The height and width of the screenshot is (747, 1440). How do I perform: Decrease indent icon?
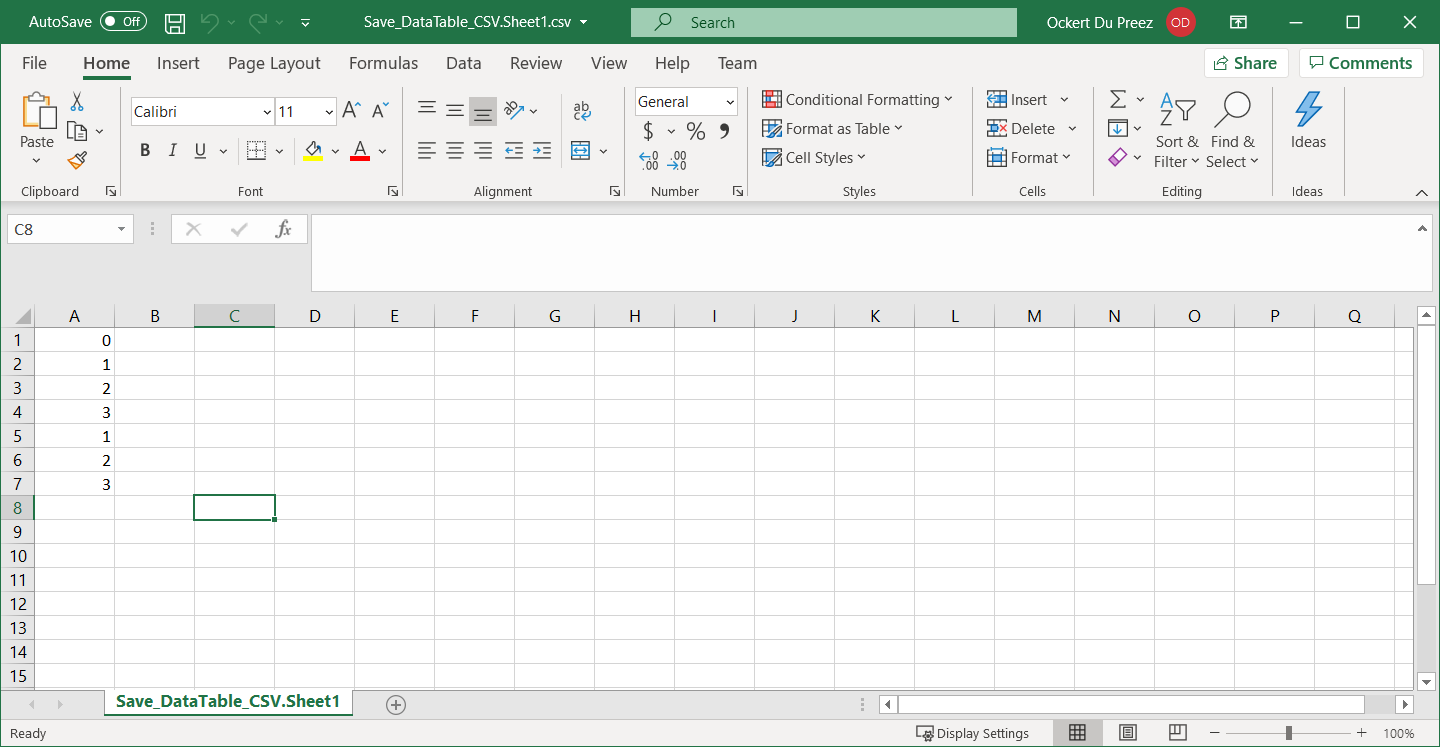coord(514,151)
